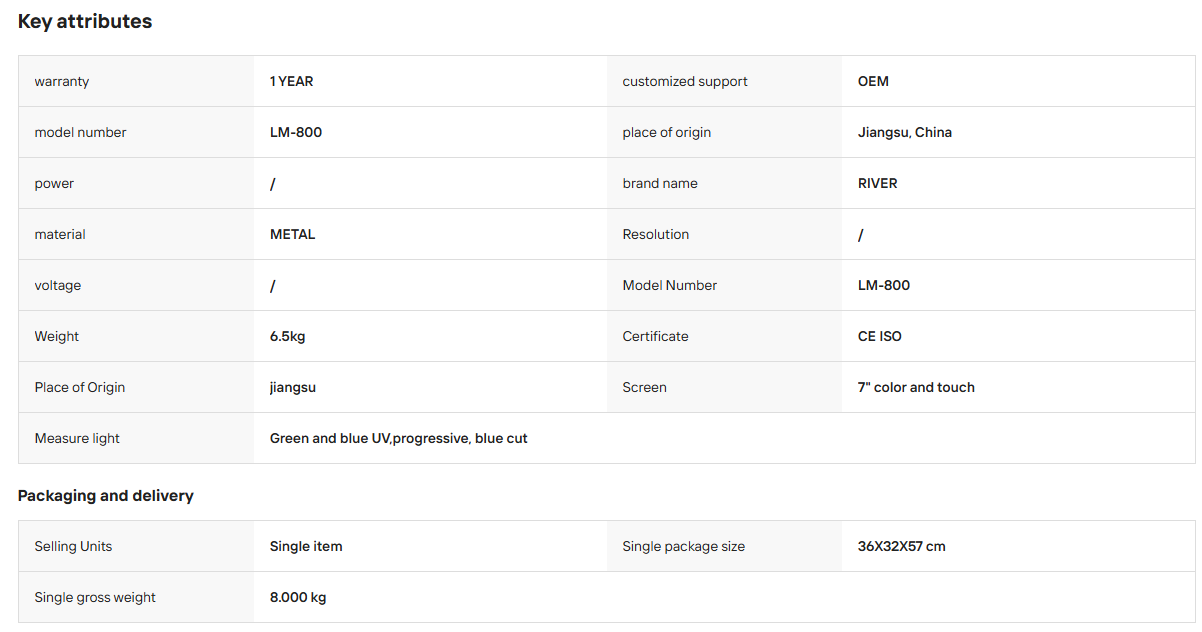Select the lowercase jiangsu origin value
Viewport: 1202px width, 632px height.
pos(293,387)
